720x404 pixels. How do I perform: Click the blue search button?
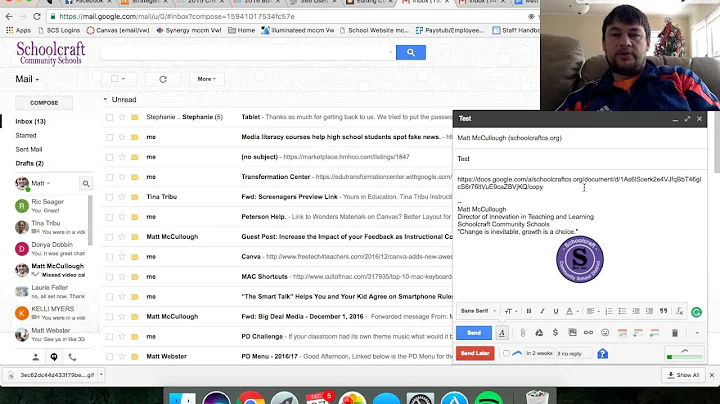(411, 52)
